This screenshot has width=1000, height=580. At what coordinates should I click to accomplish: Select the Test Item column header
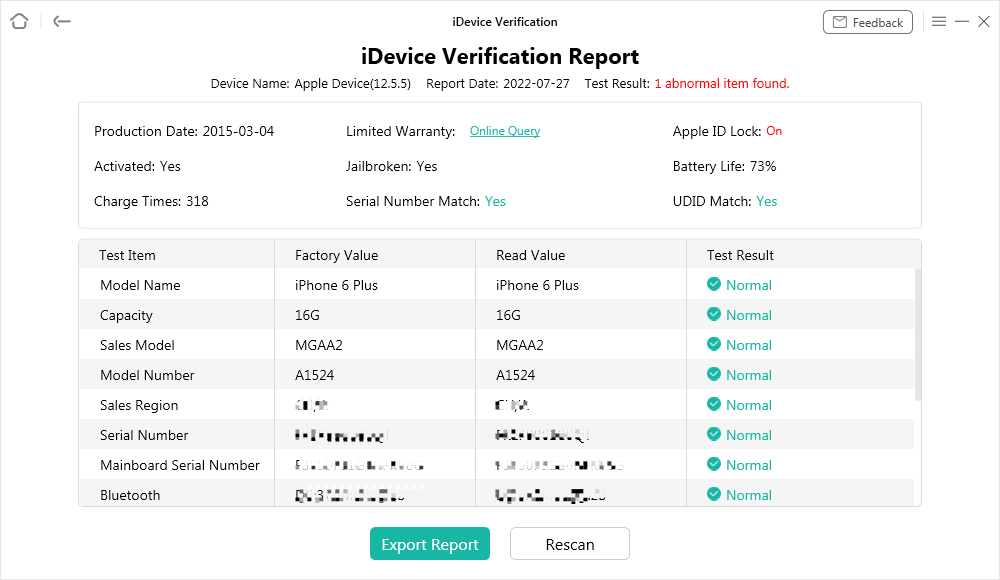[x=128, y=255]
